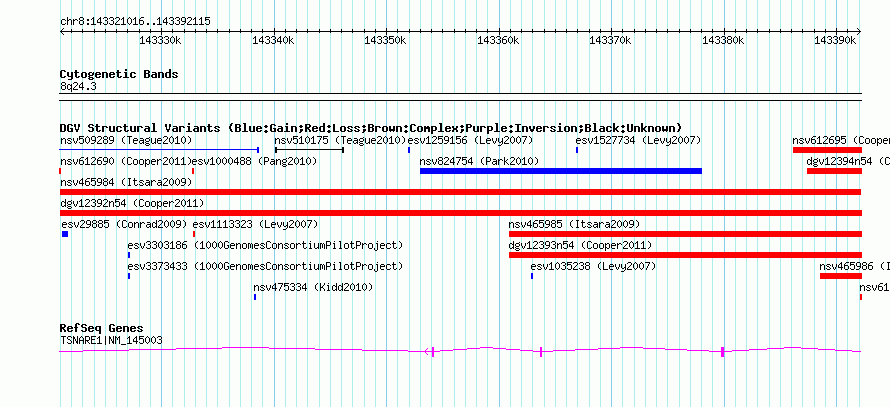890x407 pixels.
Task: Open esv3303186 1000GenomesConsortiumPilotProject label
Action: [x=265, y=245]
